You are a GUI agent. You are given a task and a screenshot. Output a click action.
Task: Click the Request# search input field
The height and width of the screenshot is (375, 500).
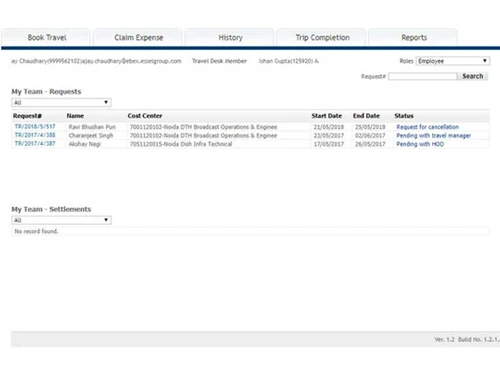[x=423, y=76]
